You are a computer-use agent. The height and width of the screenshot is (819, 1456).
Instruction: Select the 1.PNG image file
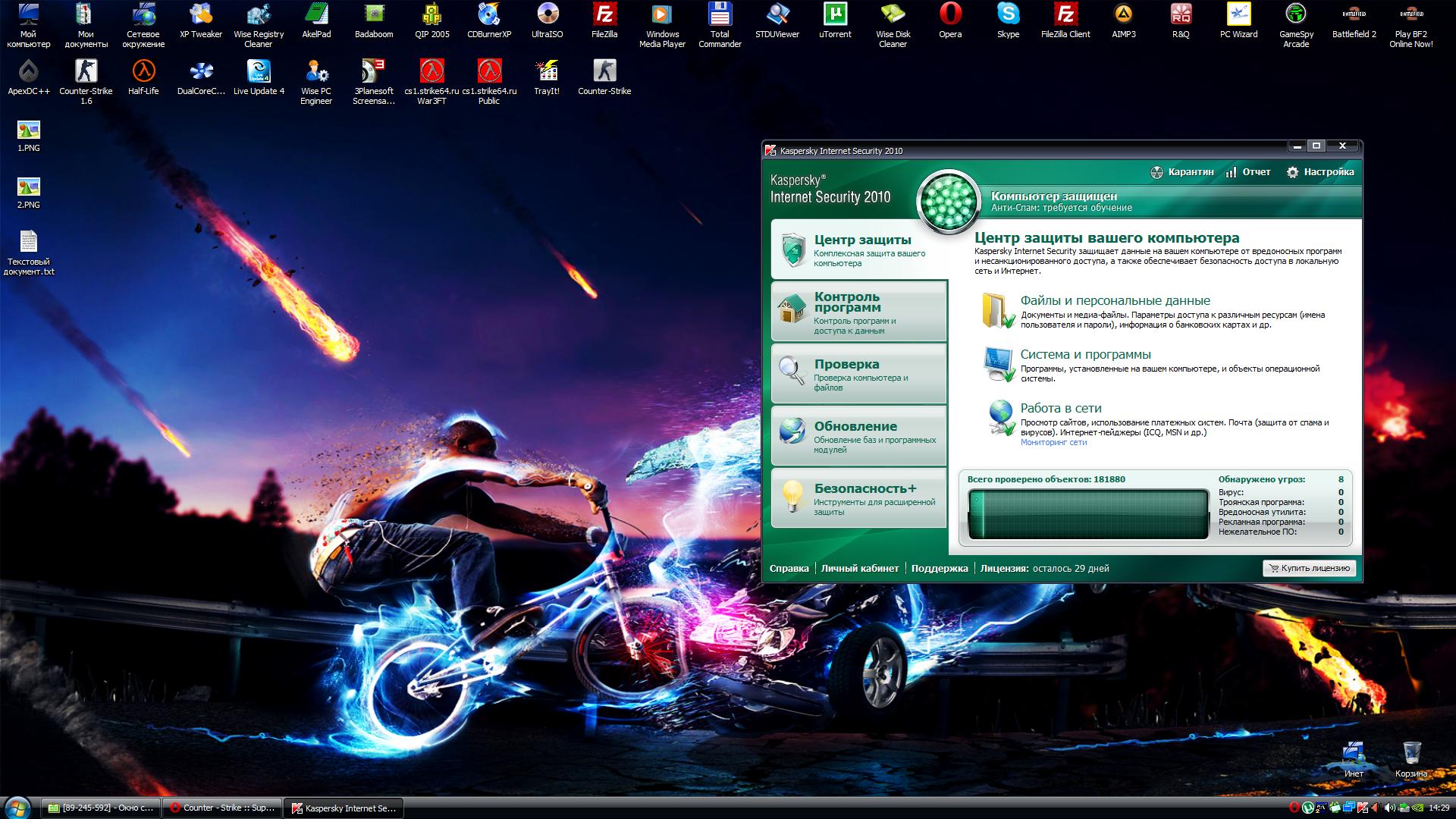pyautogui.click(x=29, y=135)
